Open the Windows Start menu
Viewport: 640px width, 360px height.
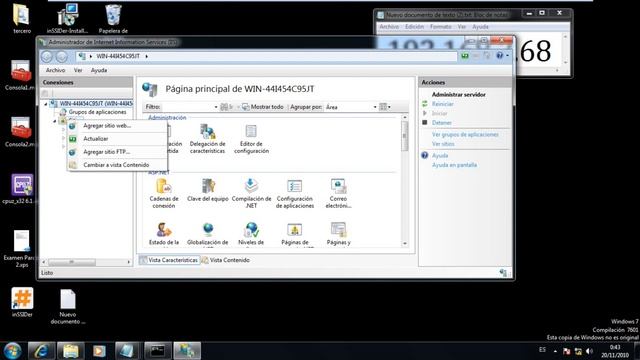(13, 351)
